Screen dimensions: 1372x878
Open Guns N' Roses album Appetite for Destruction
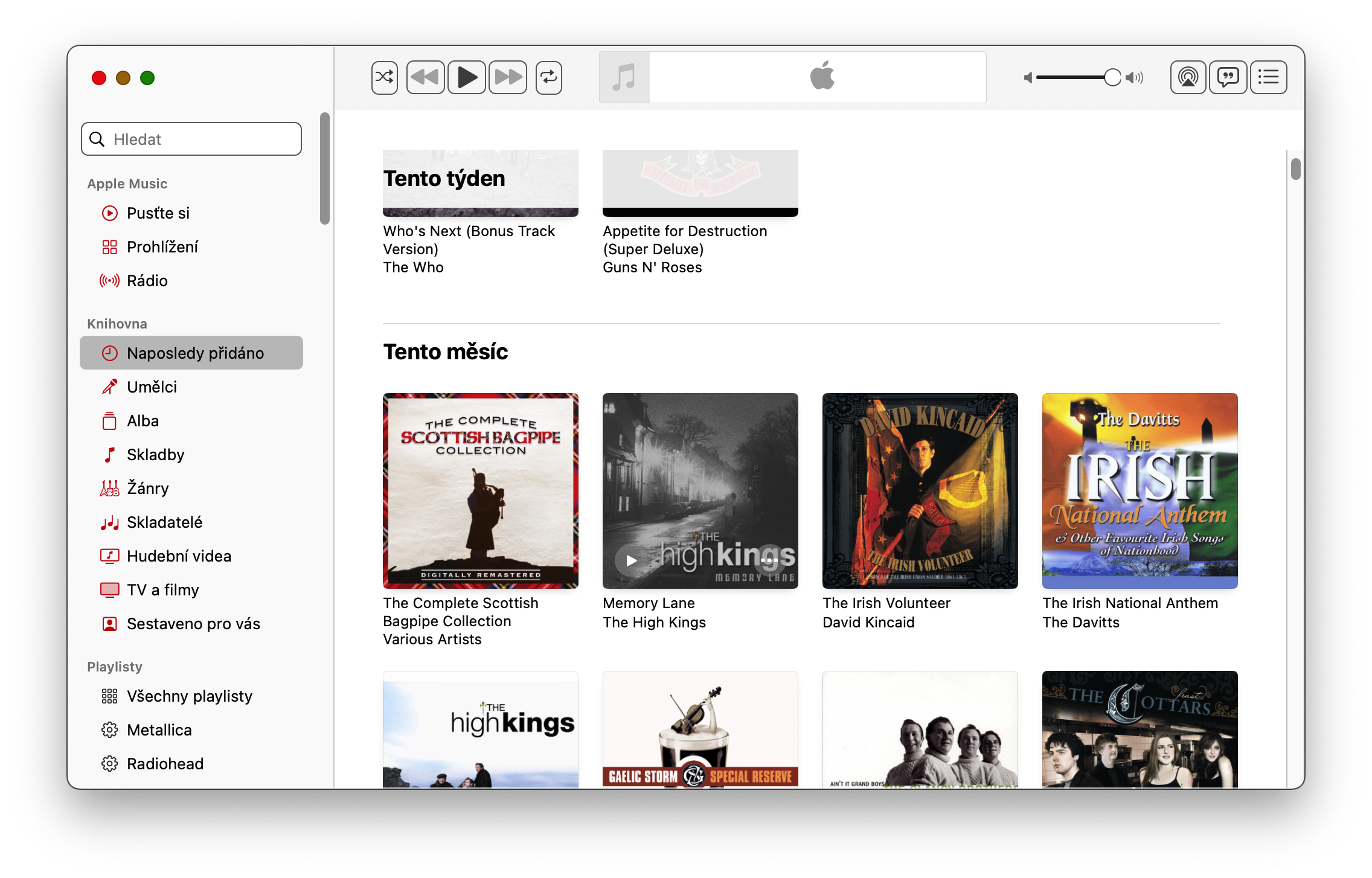[700, 183]
